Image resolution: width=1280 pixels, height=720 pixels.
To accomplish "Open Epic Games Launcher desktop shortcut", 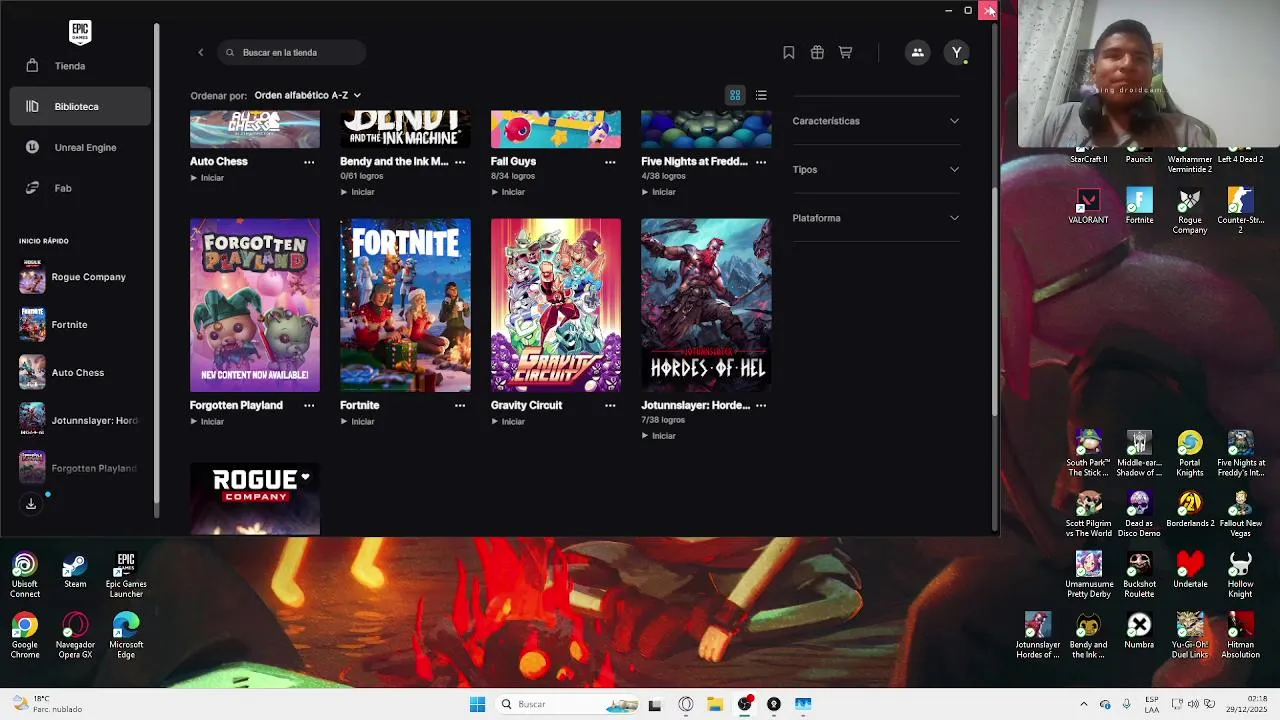I will (x=126, y=576).
